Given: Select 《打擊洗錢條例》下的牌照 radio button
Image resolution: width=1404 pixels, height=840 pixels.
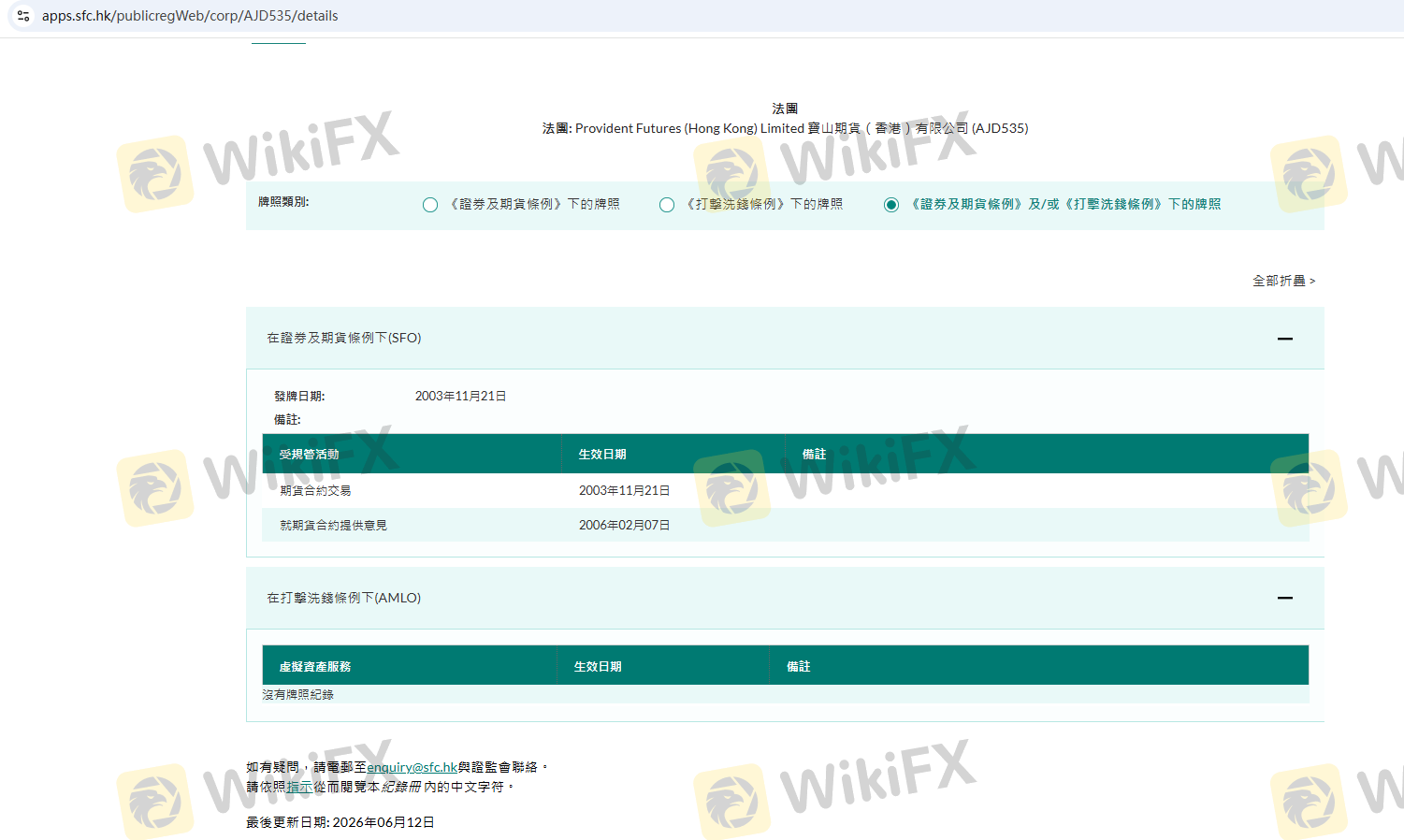Looking at the screenshot, I should pos(667,205).
